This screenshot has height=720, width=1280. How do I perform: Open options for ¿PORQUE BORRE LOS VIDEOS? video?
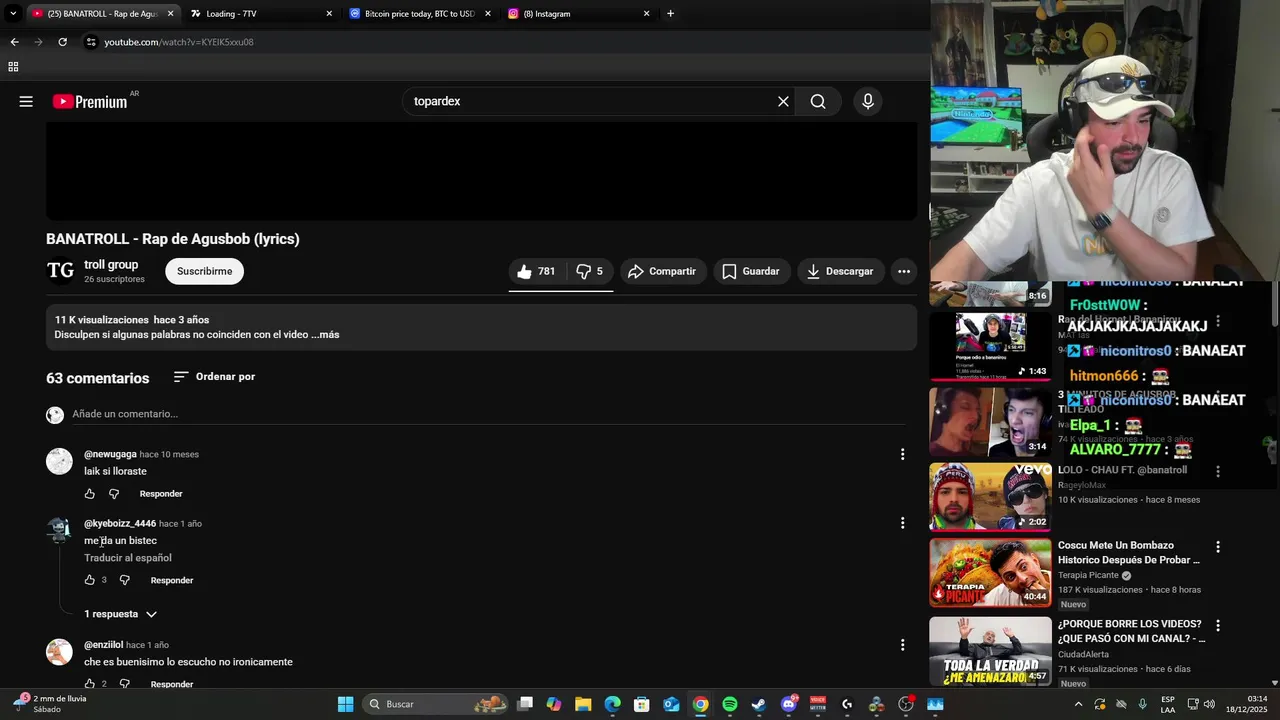(x=1218, y=625)
